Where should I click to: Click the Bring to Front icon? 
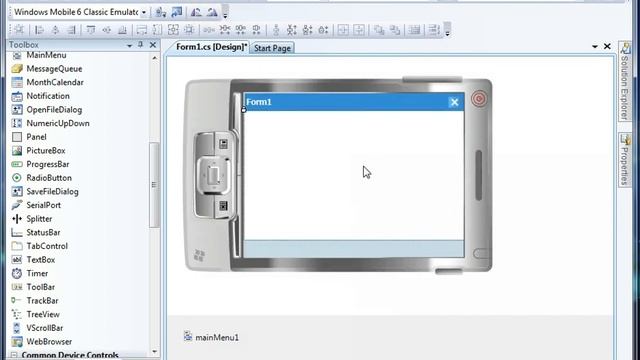pos(379,30)
